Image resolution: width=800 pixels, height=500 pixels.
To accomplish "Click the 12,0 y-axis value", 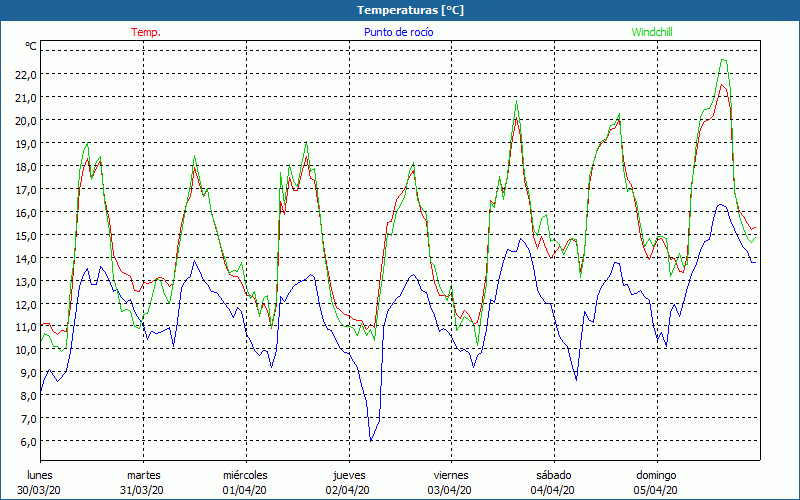I will click(27, 304).
